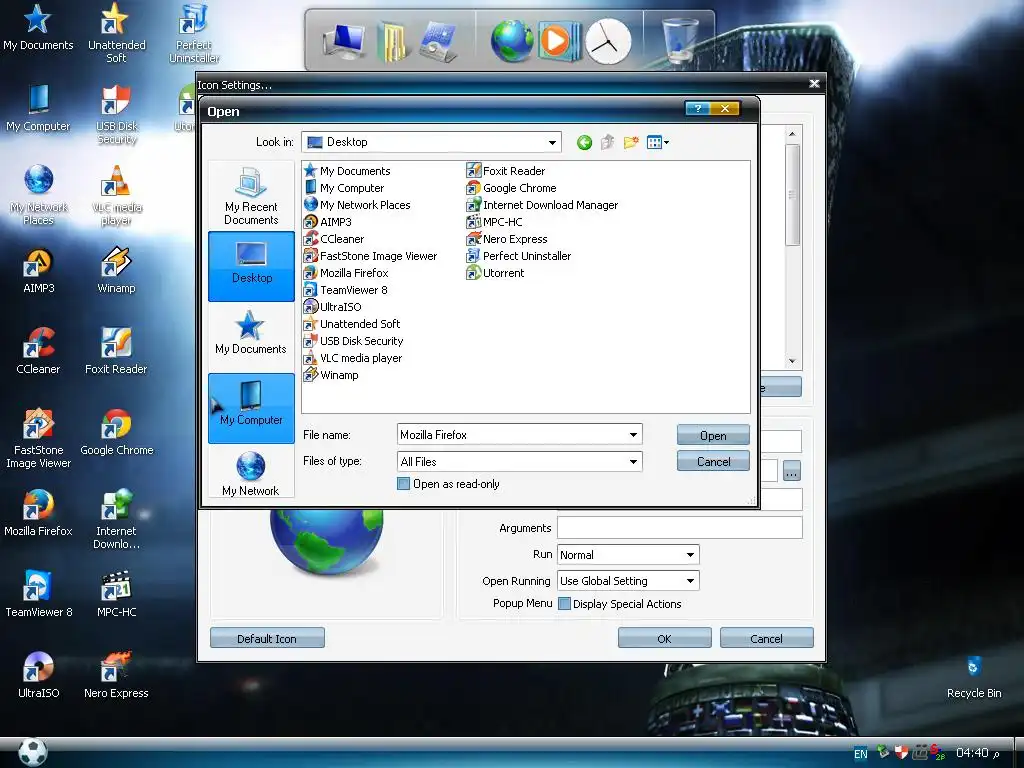Expand the File name combo box arrow
Screen dimensions: 1024x768
(x=633, y=435)
